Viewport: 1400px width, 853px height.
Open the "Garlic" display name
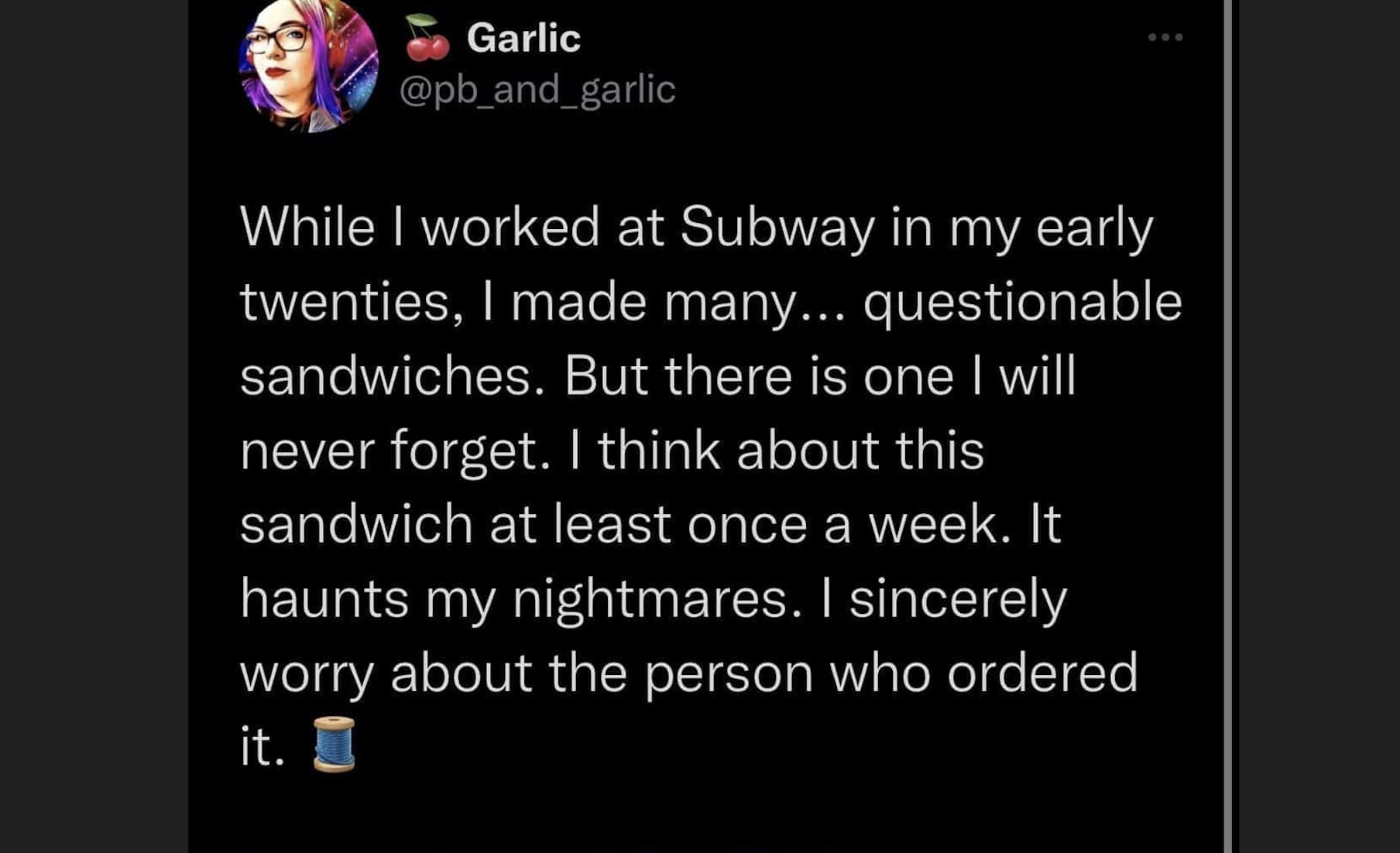523,38
